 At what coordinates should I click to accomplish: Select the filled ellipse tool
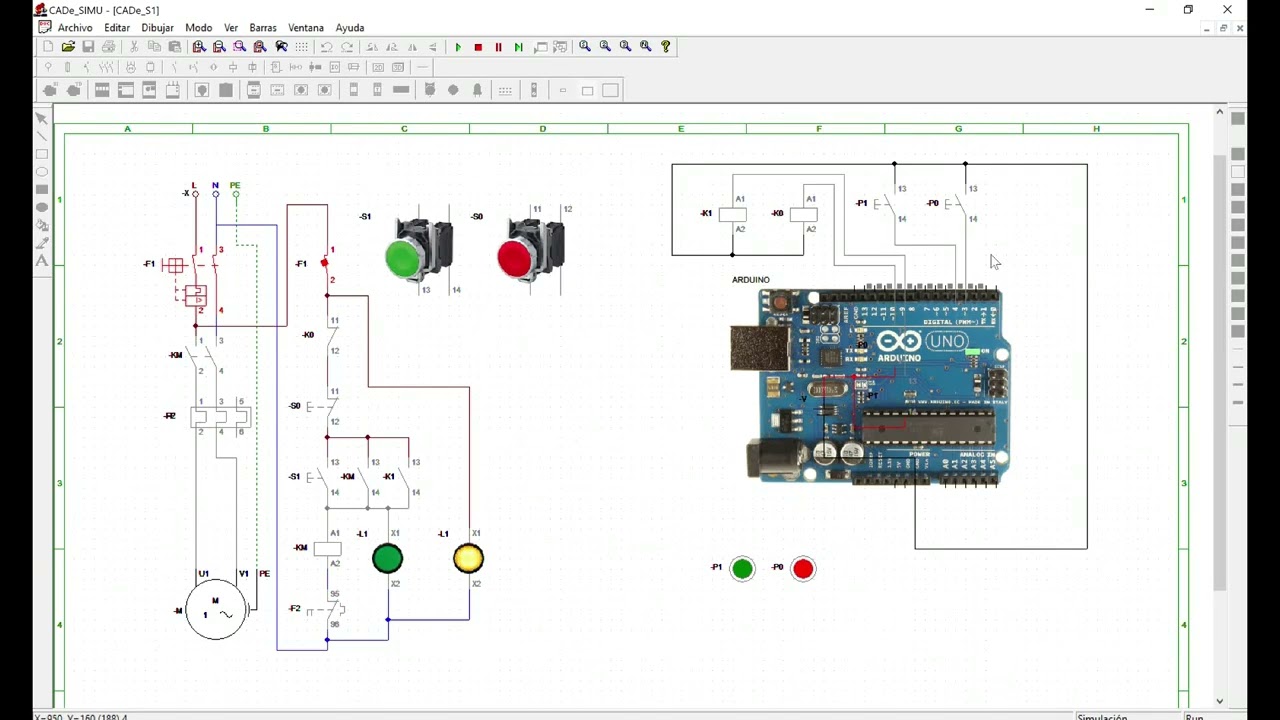click(x=42, y=207)
